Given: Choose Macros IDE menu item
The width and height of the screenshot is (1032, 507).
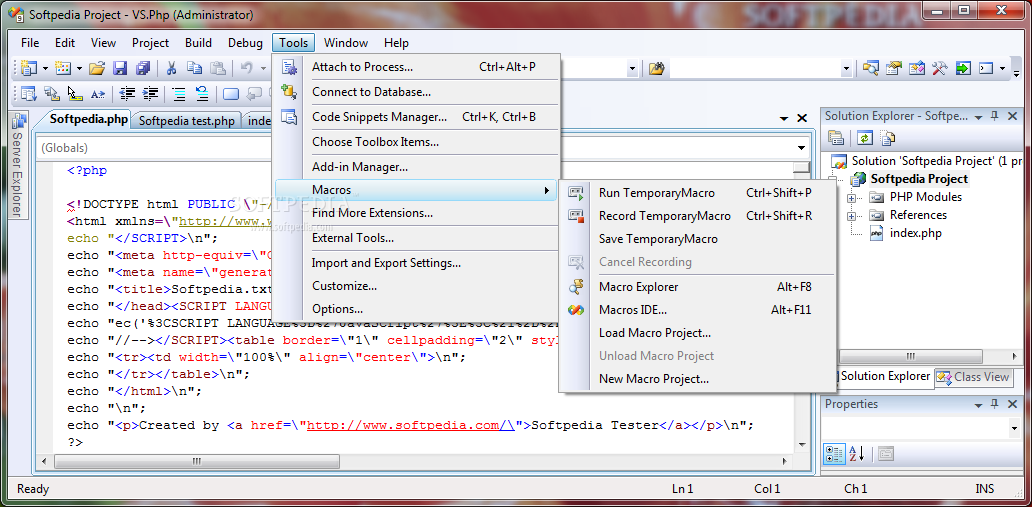Looking at the screenshot, I should pos(698,309).
